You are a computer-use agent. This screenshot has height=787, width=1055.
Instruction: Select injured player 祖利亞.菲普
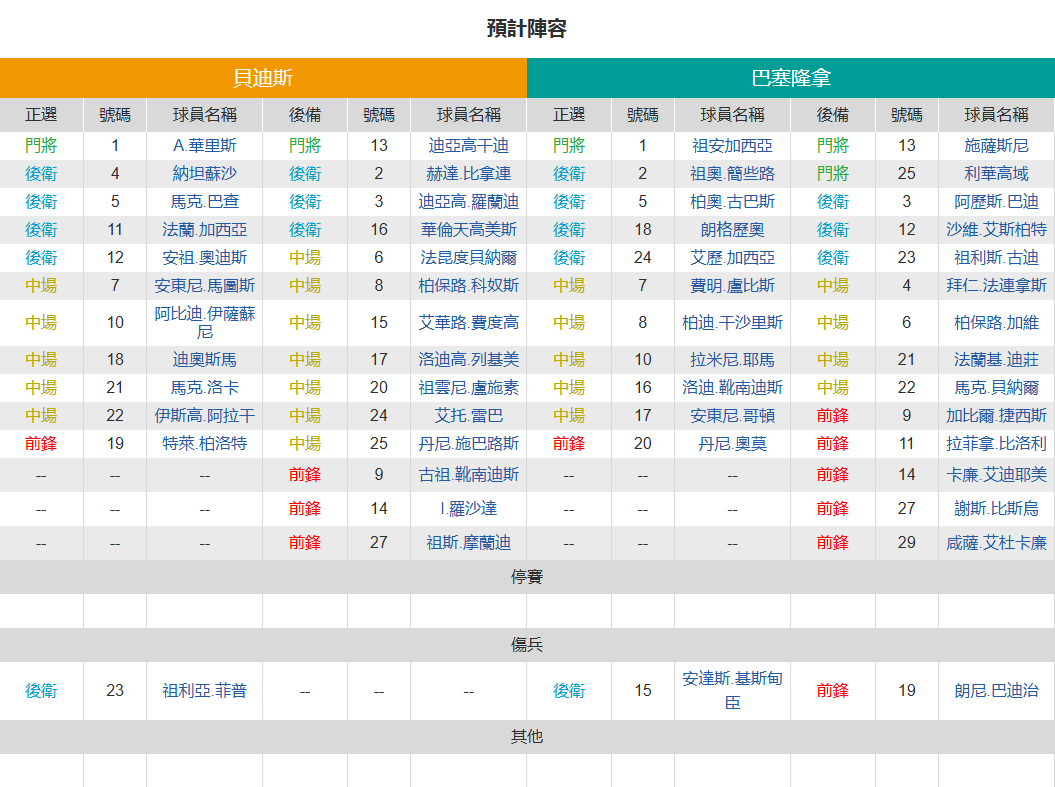[205, 691]
